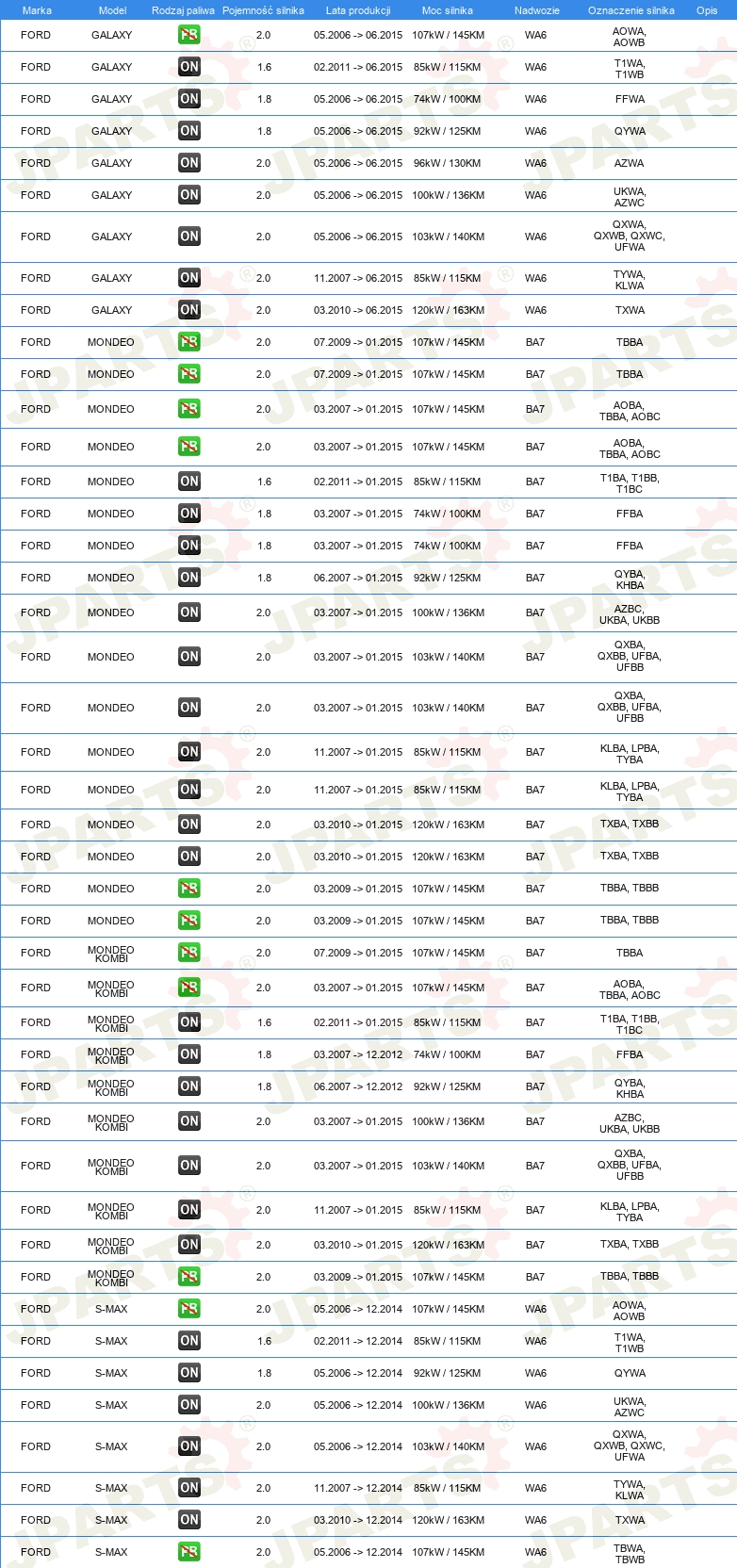The height and width of the screenshot is (1568, 737).
Task: Click the ON icon in the MONDEO KOMBI 1.6 row
Action: pos(189,1022)
